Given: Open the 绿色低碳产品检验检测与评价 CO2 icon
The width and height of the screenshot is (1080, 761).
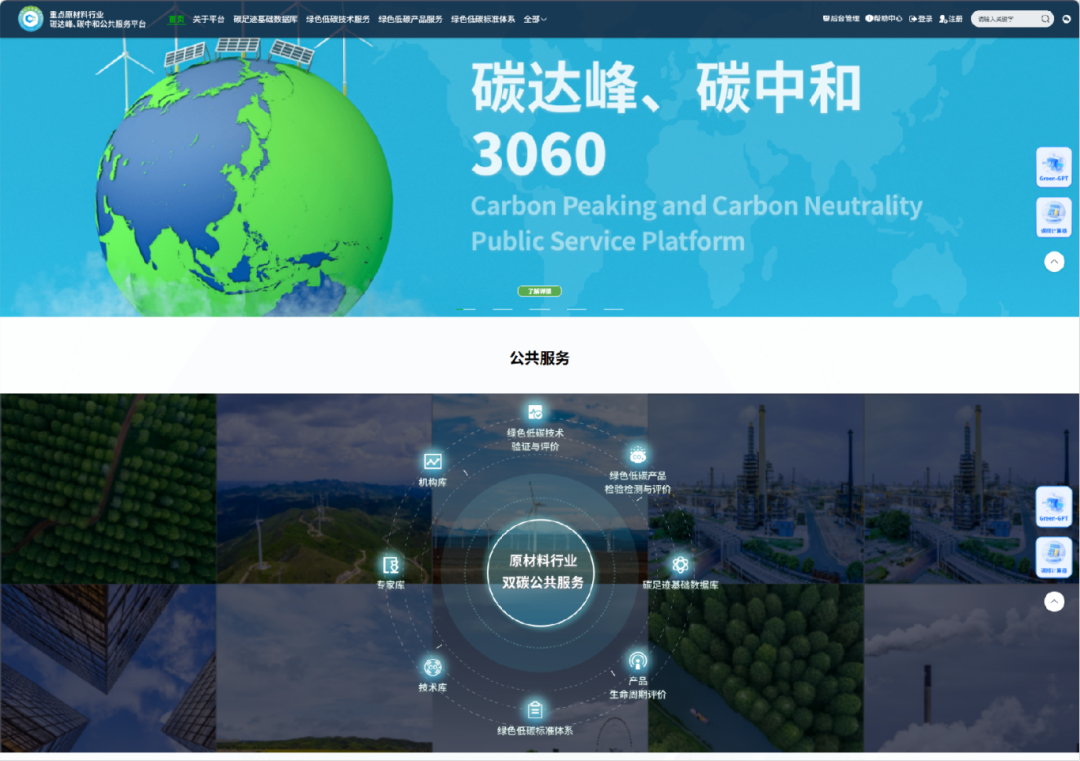Looking at the screenshot, I should pos(638,455).
